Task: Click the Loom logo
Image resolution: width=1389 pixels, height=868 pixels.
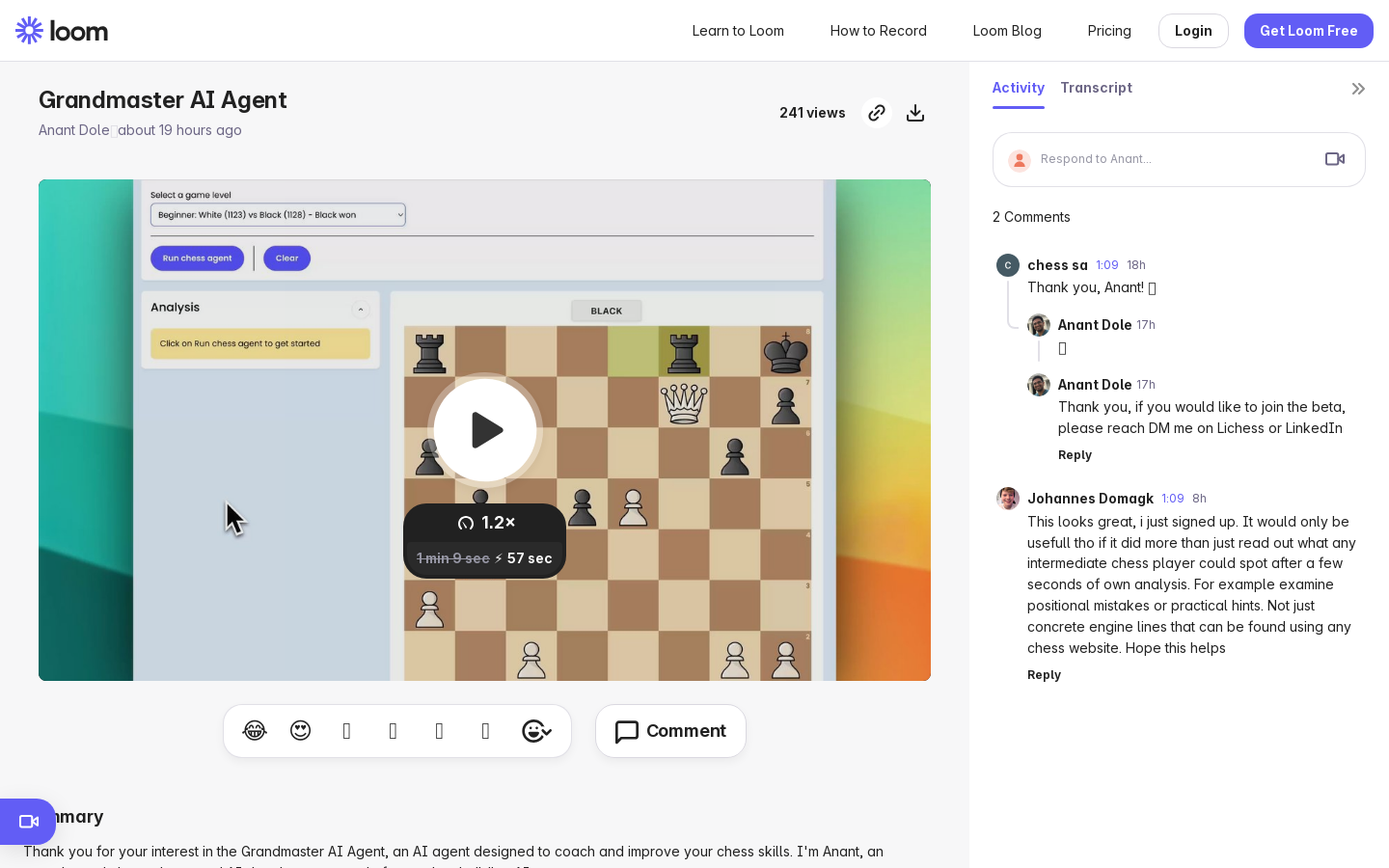Action: tap(62, 31)
